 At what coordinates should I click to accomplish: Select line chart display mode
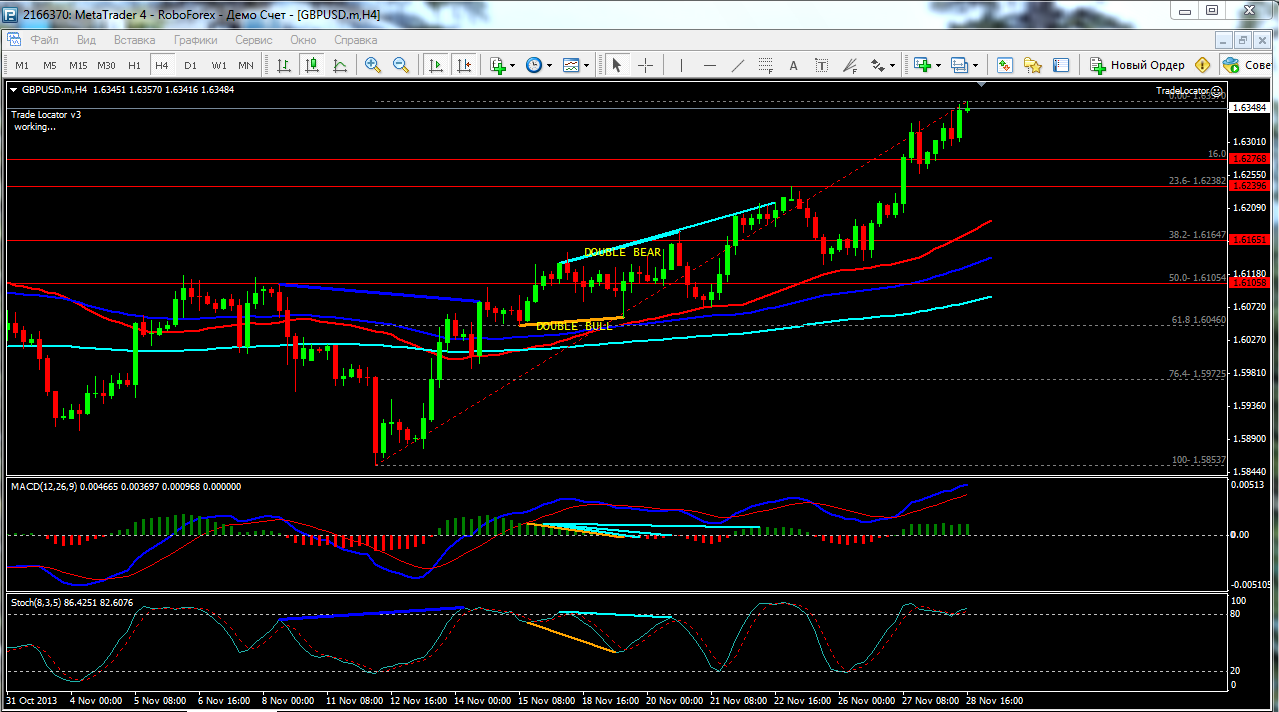point(340,65)
